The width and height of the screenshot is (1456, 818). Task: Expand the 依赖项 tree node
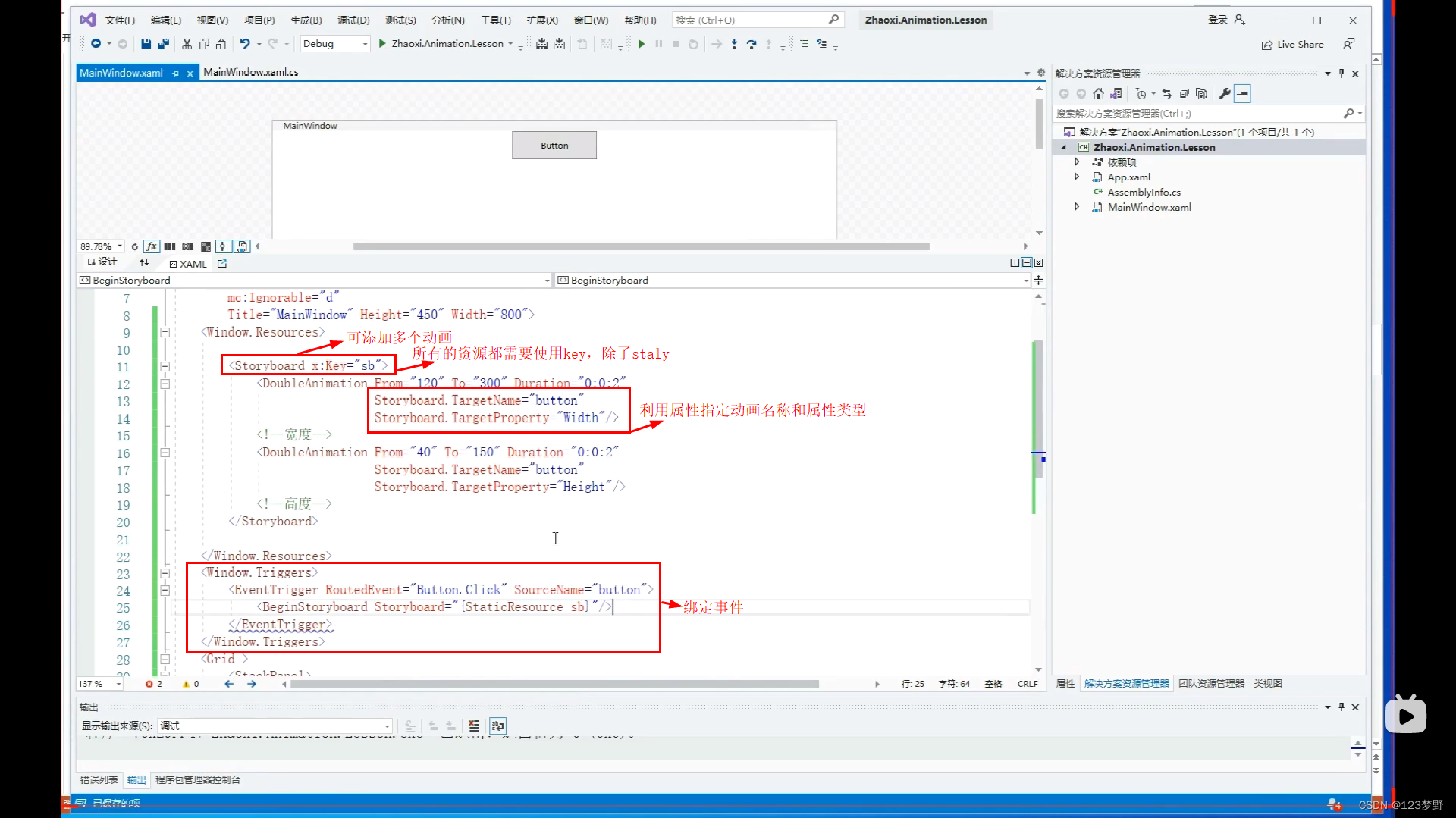pyautogui.click(x=1076, y=161)
